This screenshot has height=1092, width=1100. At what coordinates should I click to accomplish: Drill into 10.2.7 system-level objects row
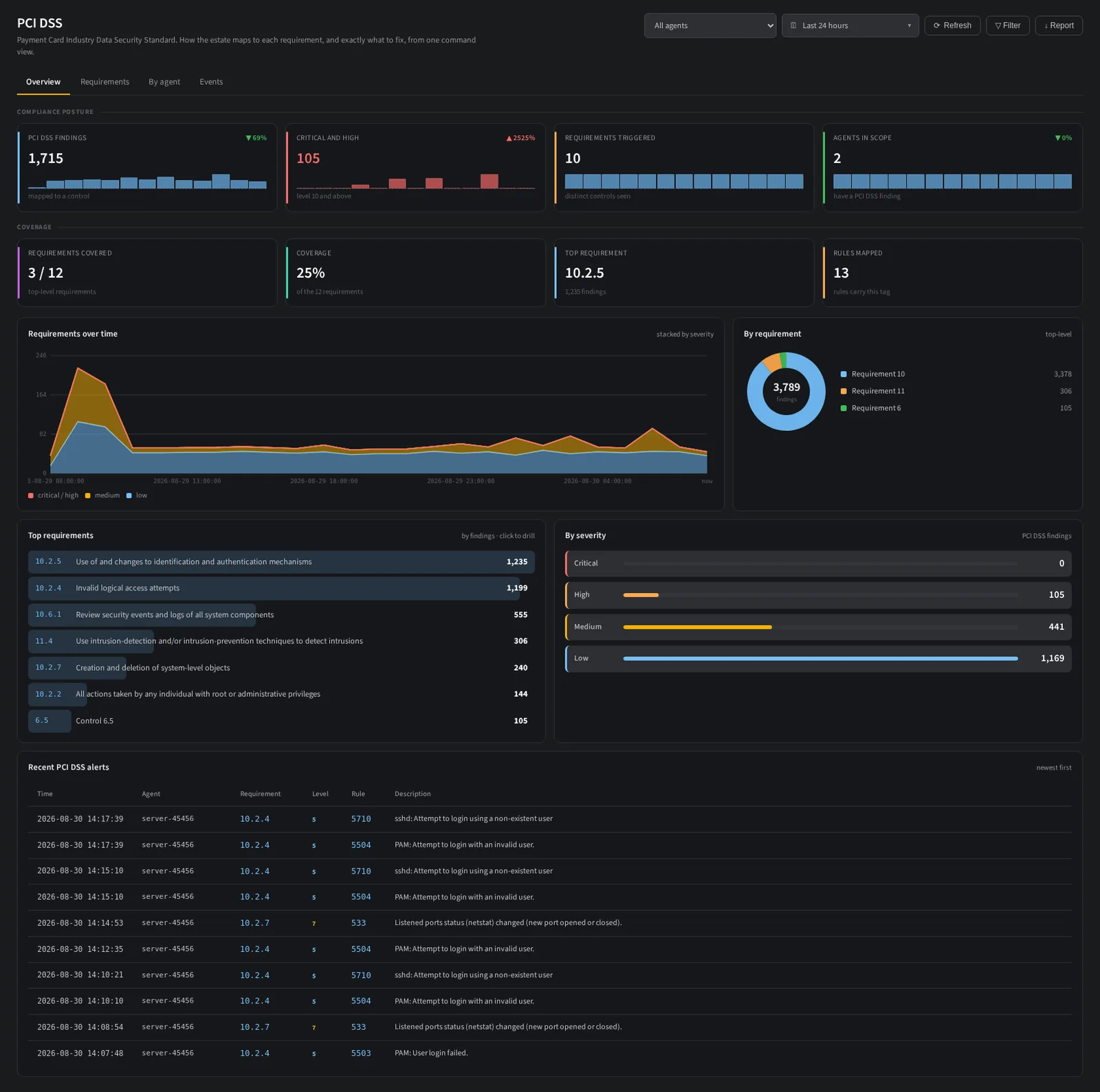(x=281, y=668)
